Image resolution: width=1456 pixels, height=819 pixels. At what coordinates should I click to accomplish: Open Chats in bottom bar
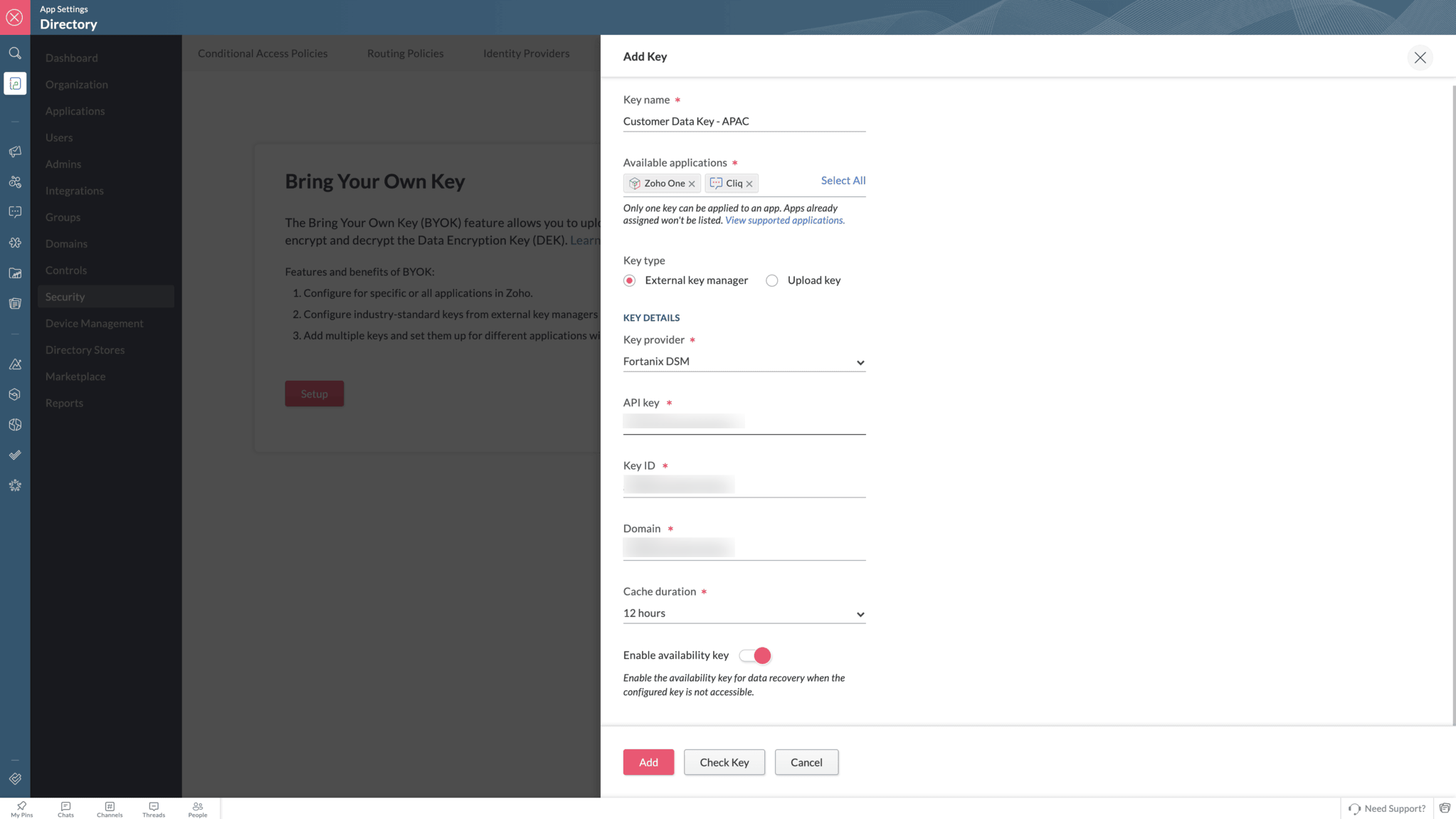(x=65, y=809)
